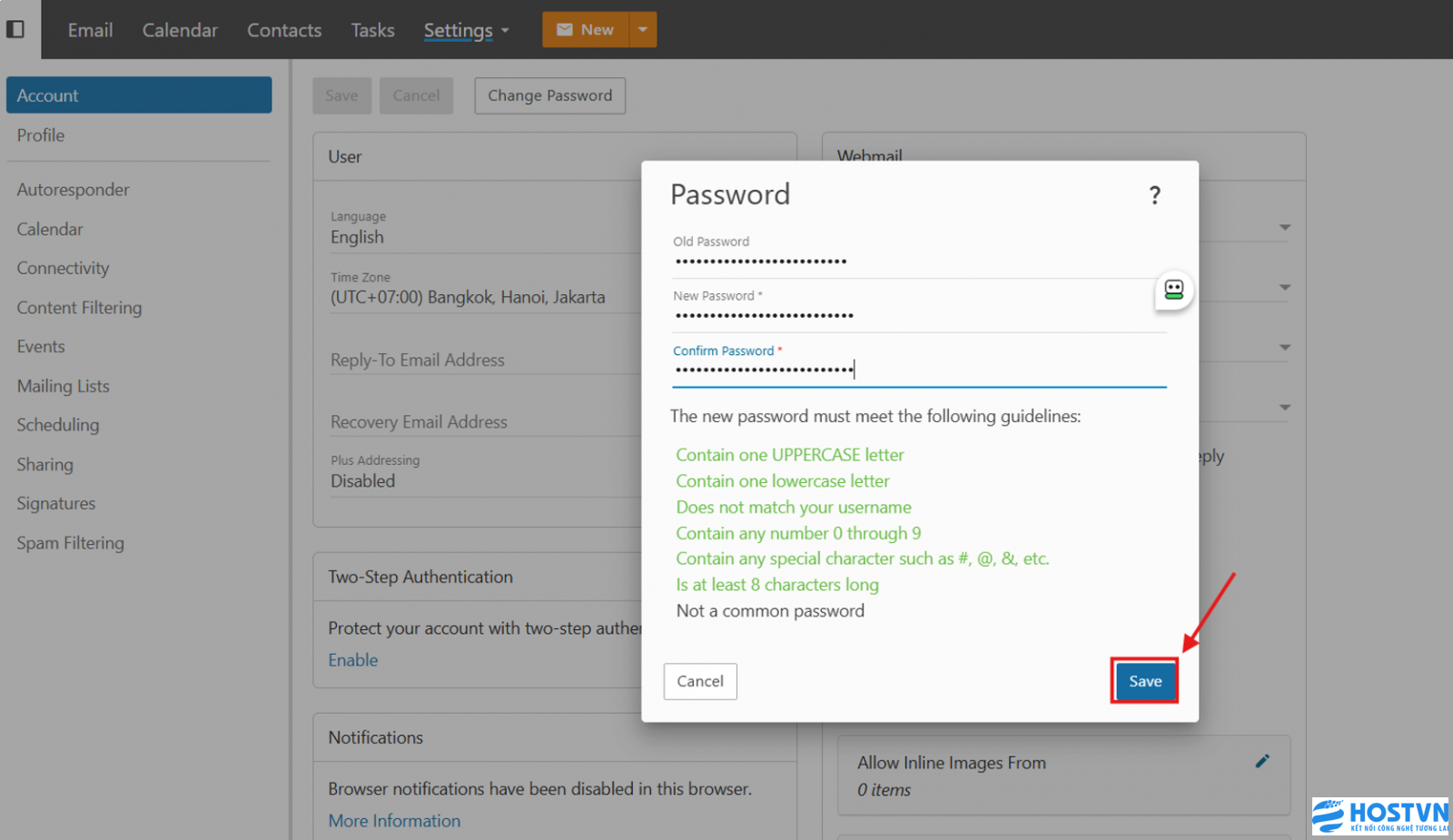The width and height of the screenshot is (1453, 840).
Task: Expand the Settings menu
Action: [466, 30]
